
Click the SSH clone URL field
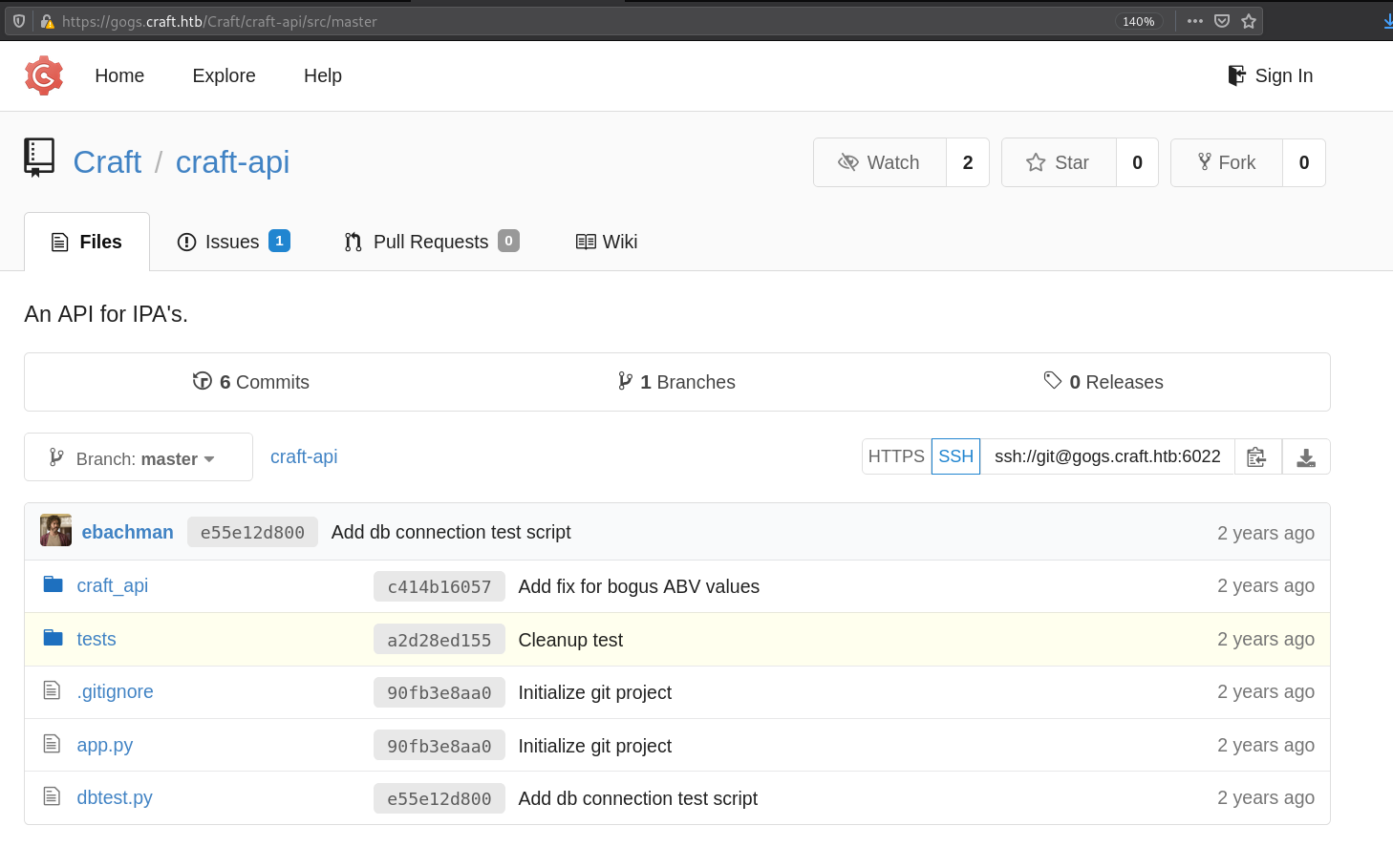(x=1106, y=456)
